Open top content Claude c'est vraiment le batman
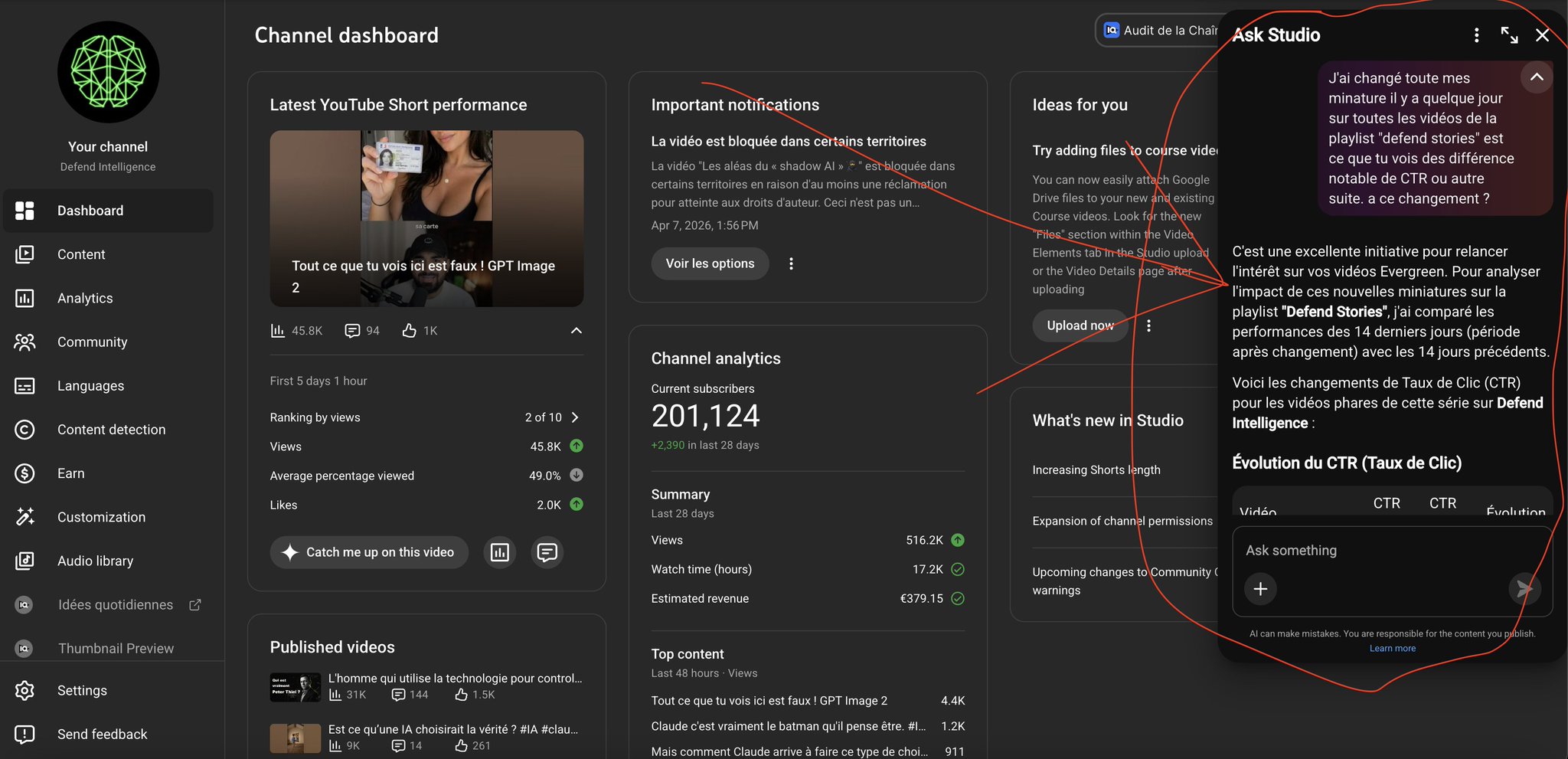 (789, 726)
